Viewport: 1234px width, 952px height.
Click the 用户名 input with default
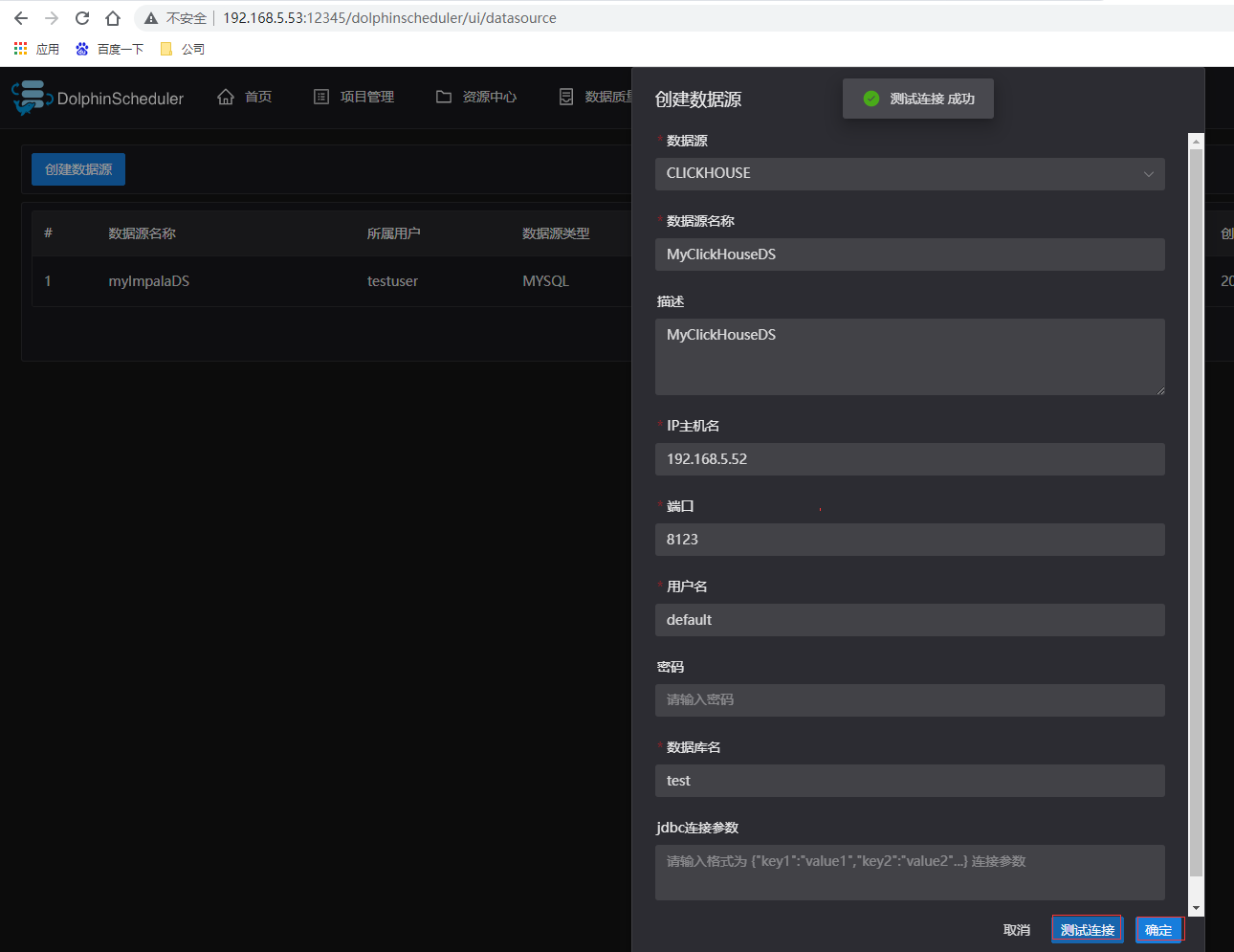[x=910, y=620]
